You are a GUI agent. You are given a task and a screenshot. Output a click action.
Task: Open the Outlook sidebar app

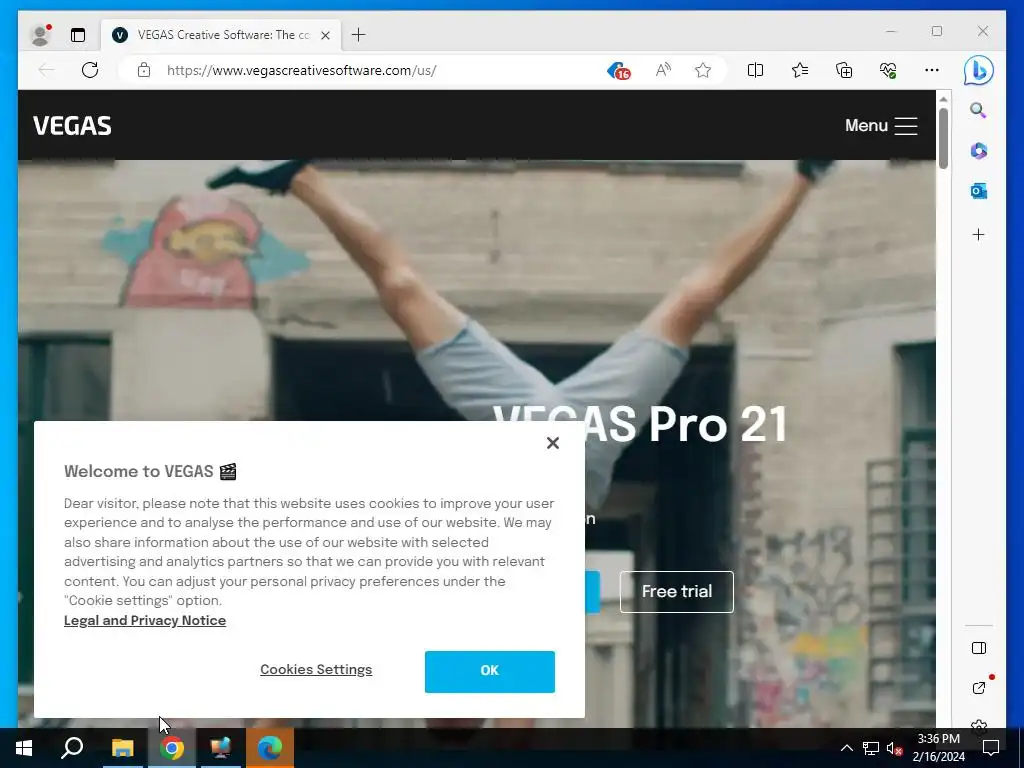pos(978,191)
